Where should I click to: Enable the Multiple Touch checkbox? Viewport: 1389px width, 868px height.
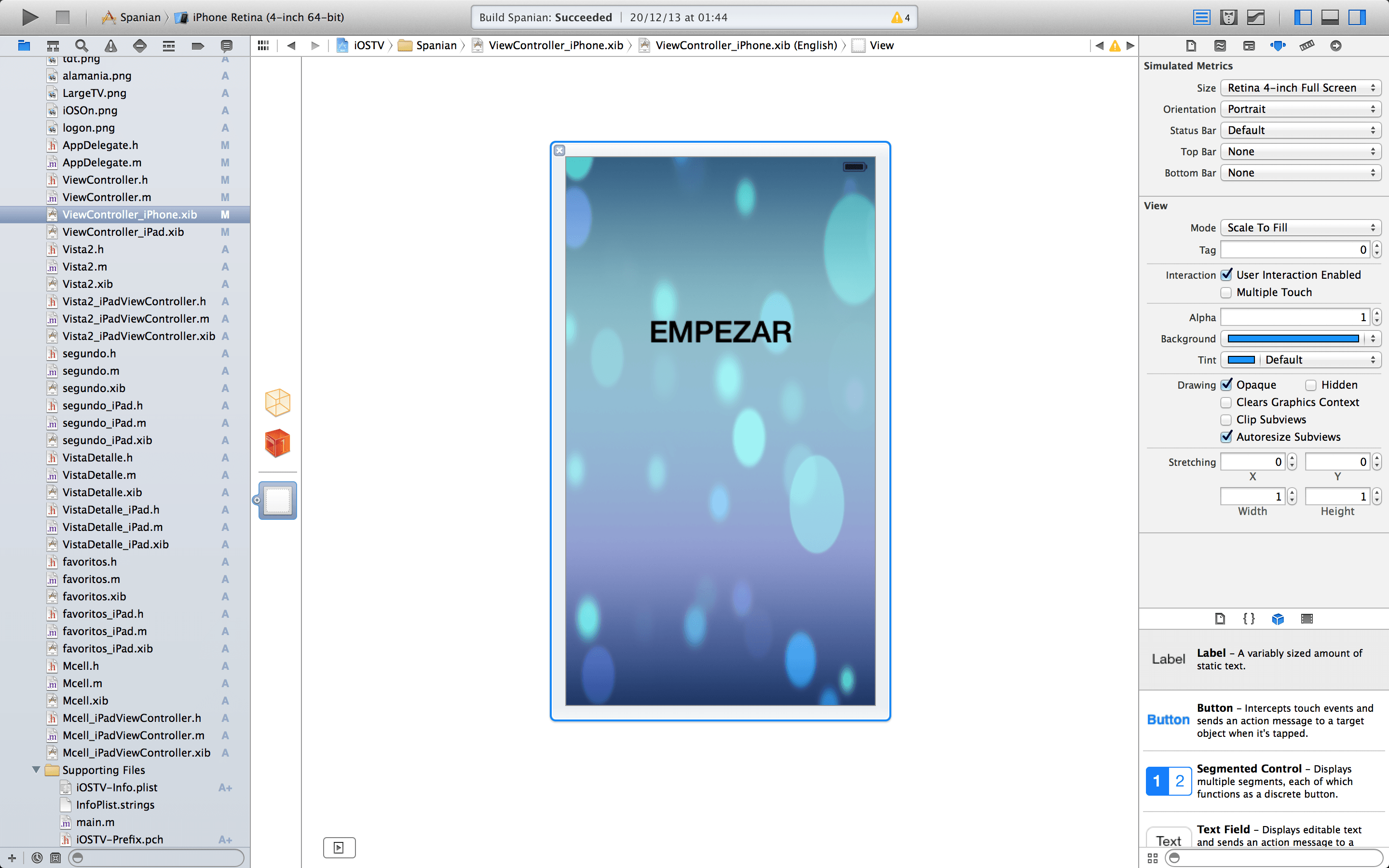click(x=1226, y=292)
